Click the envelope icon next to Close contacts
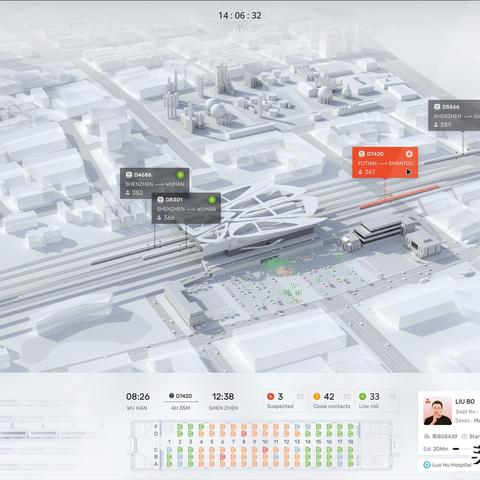The width and height of the screenshot is (480, 480). 347,396
